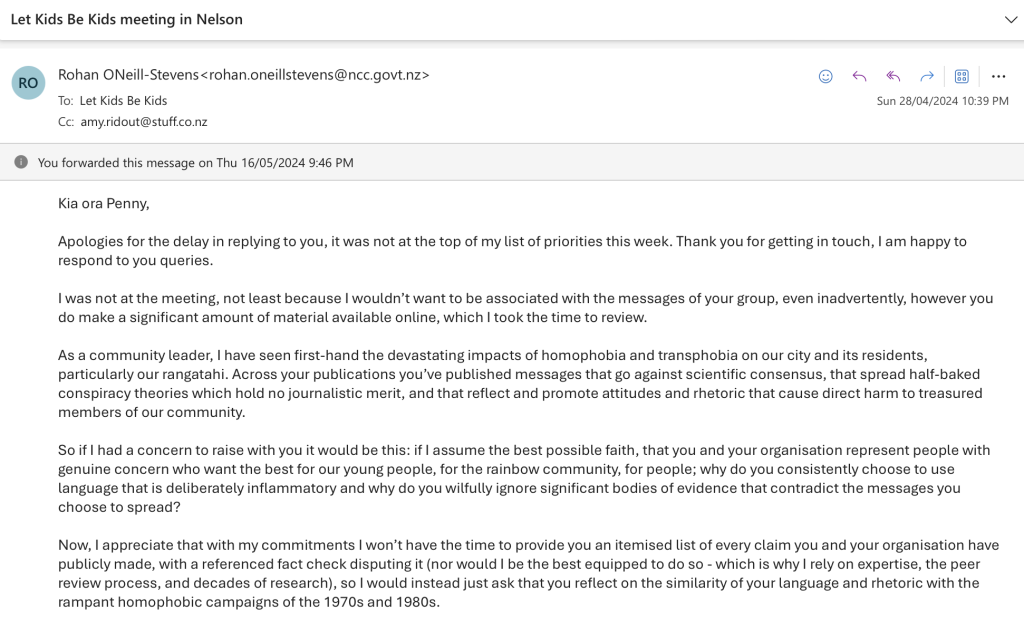
Task: Select the greeting Kia ora Penny in the body
Action: pyautogui.click(x=100, y=202)
